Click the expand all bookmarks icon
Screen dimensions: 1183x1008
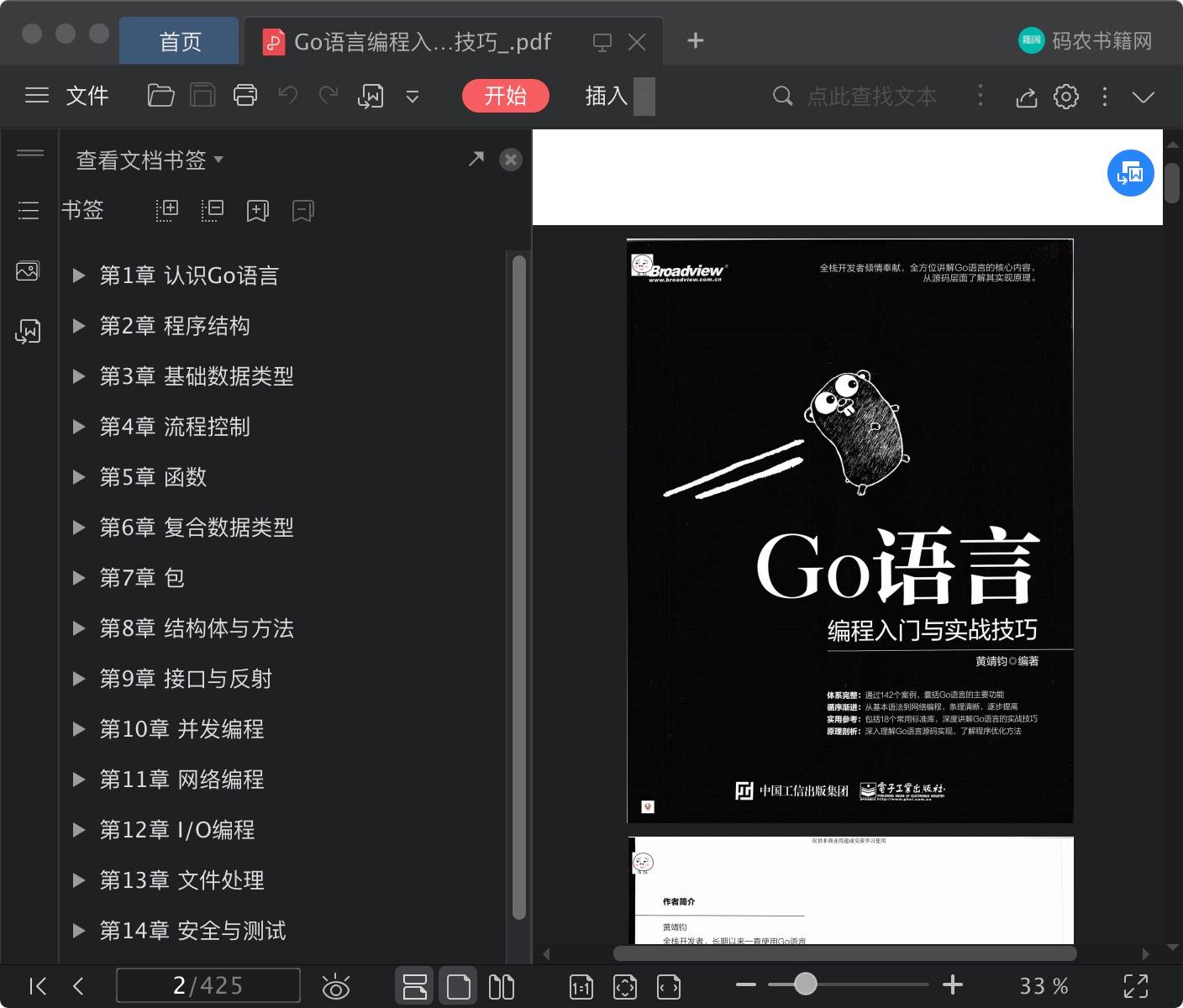tap(167, 210)
